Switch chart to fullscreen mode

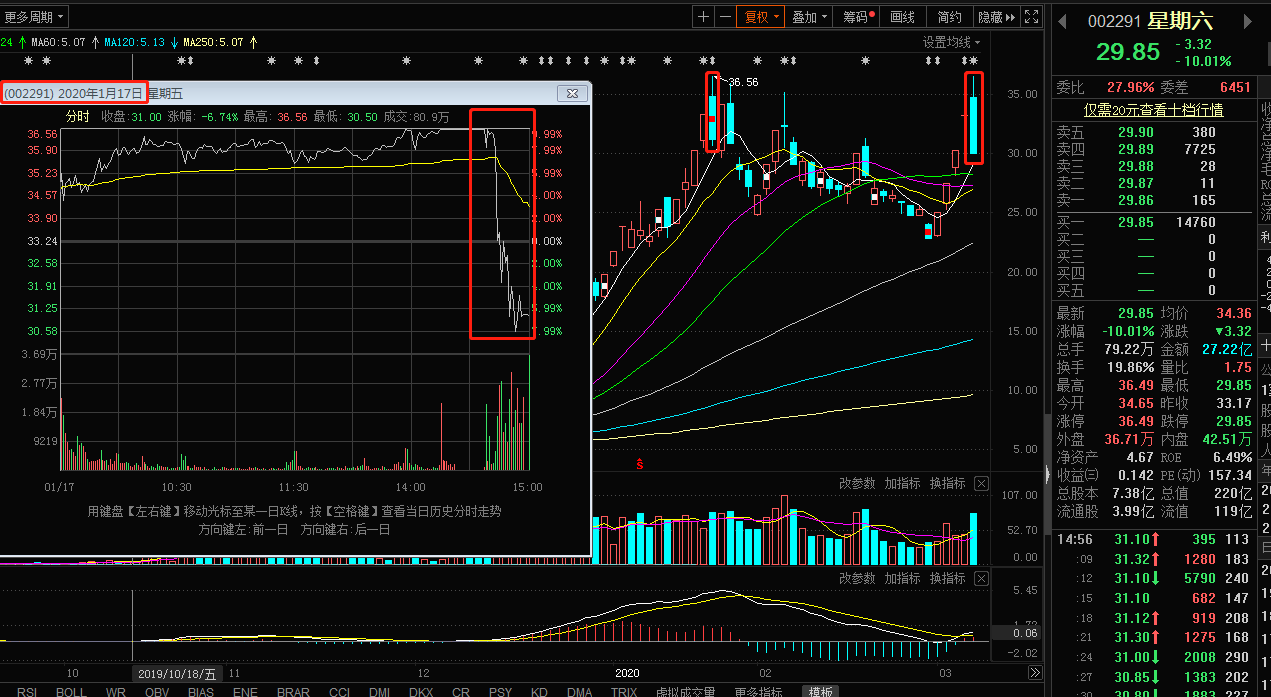tap(1031, 17)
